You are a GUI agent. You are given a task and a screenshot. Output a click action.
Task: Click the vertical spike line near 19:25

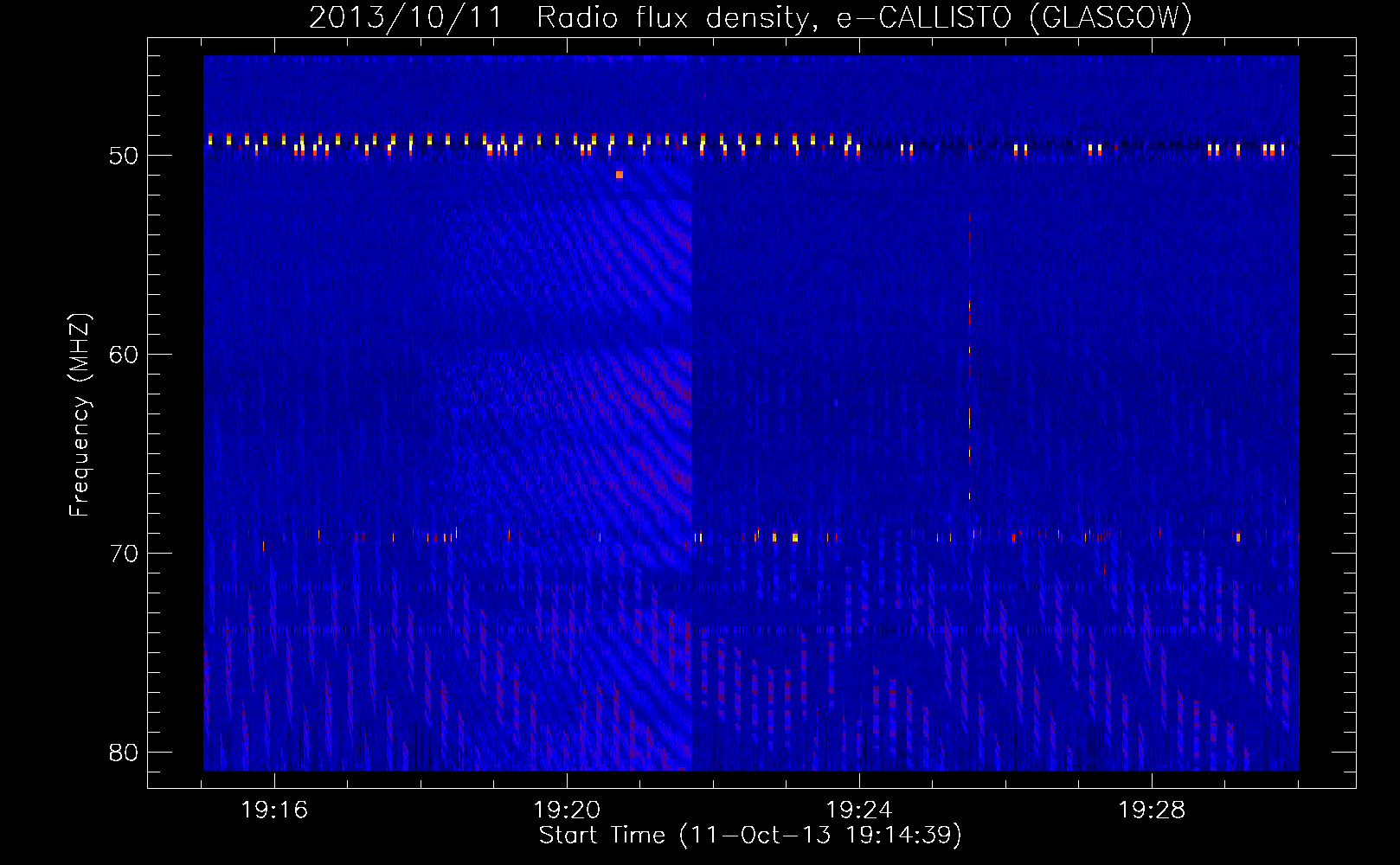click(970, 355)
